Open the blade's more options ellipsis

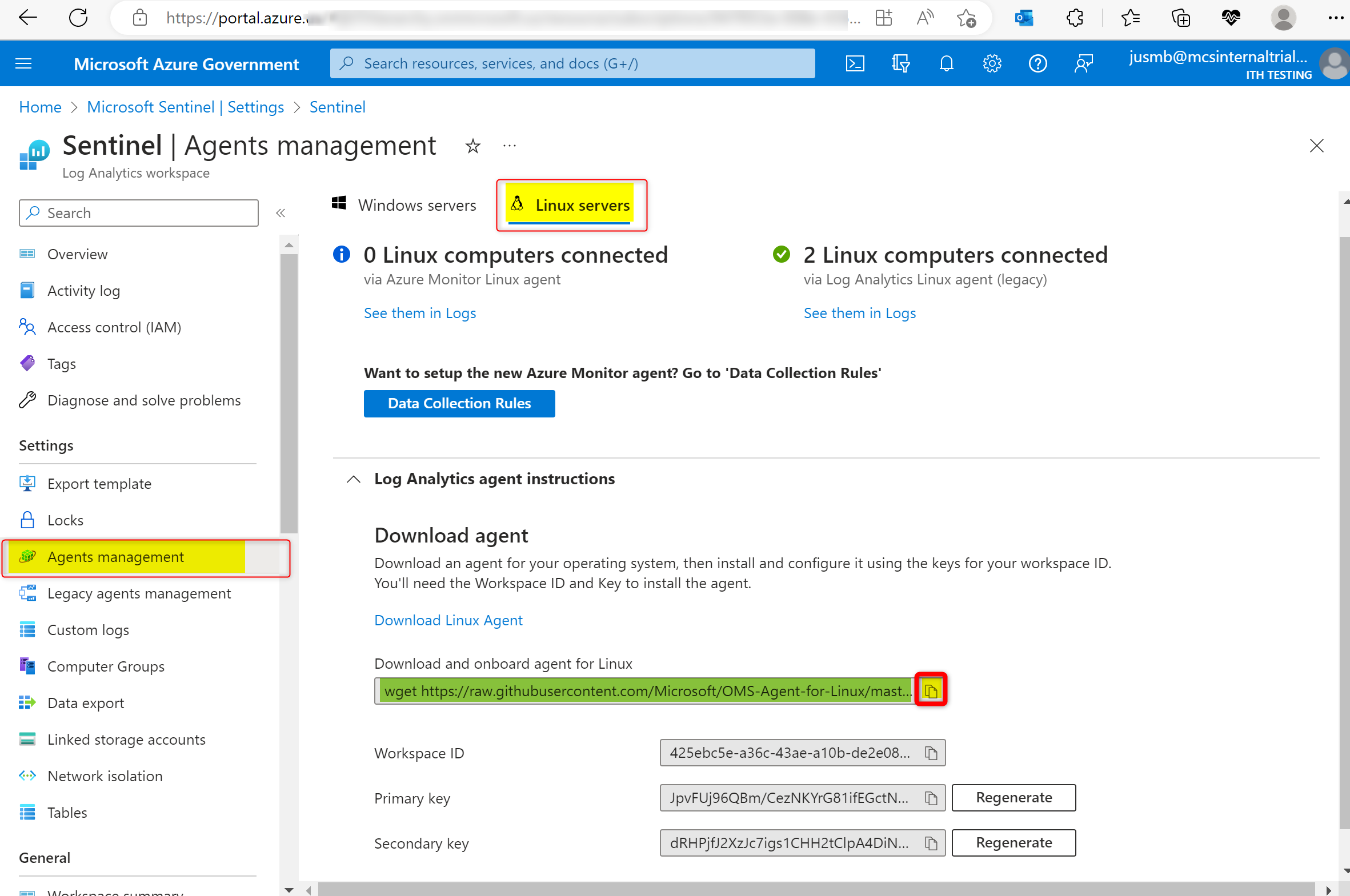(x=509, y=146)
